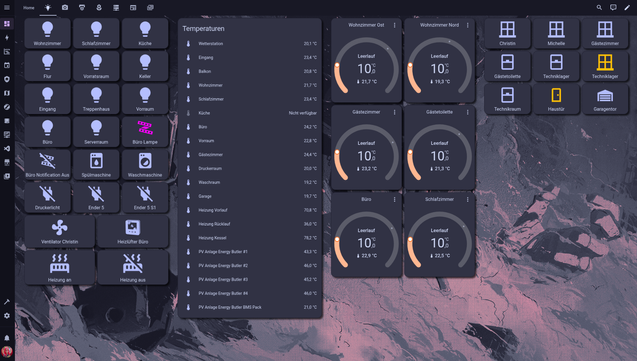This screenshot has width=637, height=361.
Task: Open PV Anlage Energy Butler #1 row
Action: [250, 252]
